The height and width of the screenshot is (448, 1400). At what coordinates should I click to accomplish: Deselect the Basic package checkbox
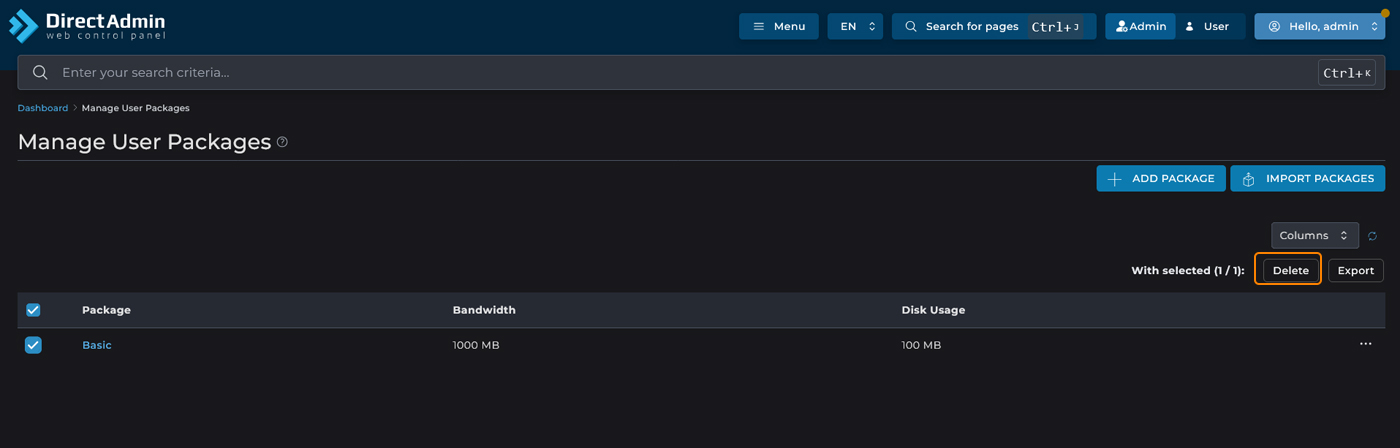[33, 345]
